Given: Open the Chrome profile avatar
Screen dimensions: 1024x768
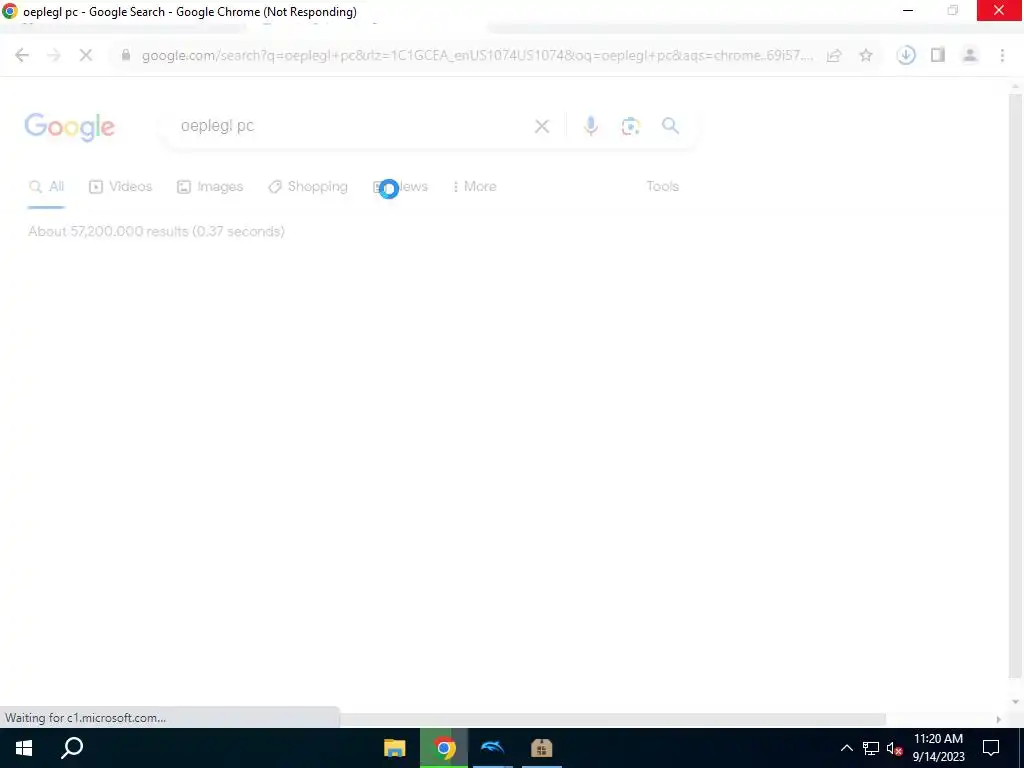Looking at the screenshot, I should [x=970, y=56].
